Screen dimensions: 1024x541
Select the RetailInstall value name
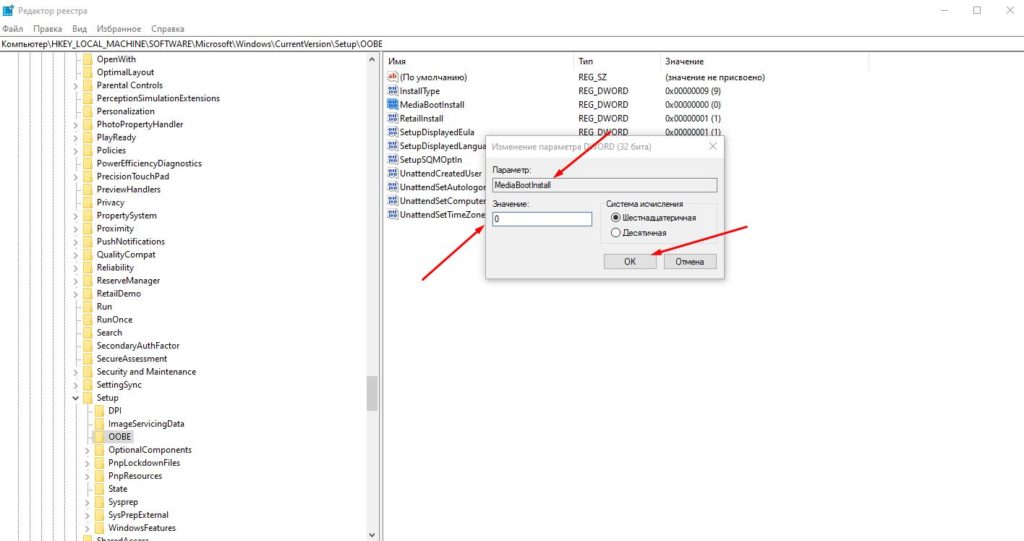click(x=421, y=118)
